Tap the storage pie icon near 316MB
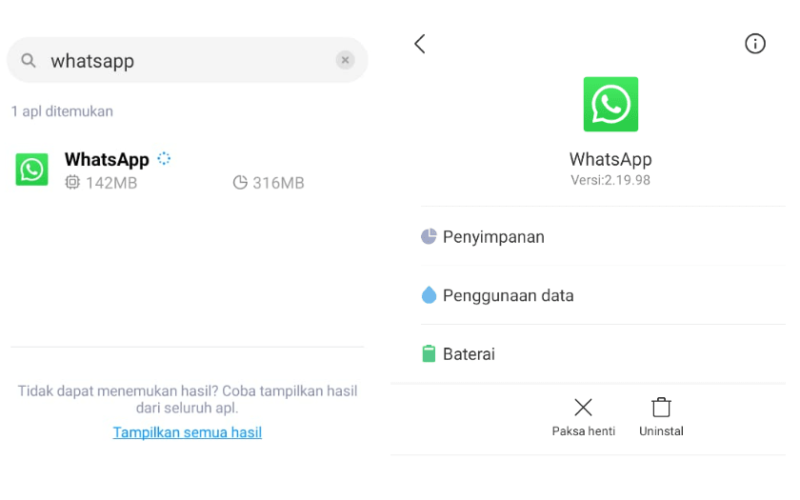The width and height of the screenshot is (800, 500). [240, 182]
